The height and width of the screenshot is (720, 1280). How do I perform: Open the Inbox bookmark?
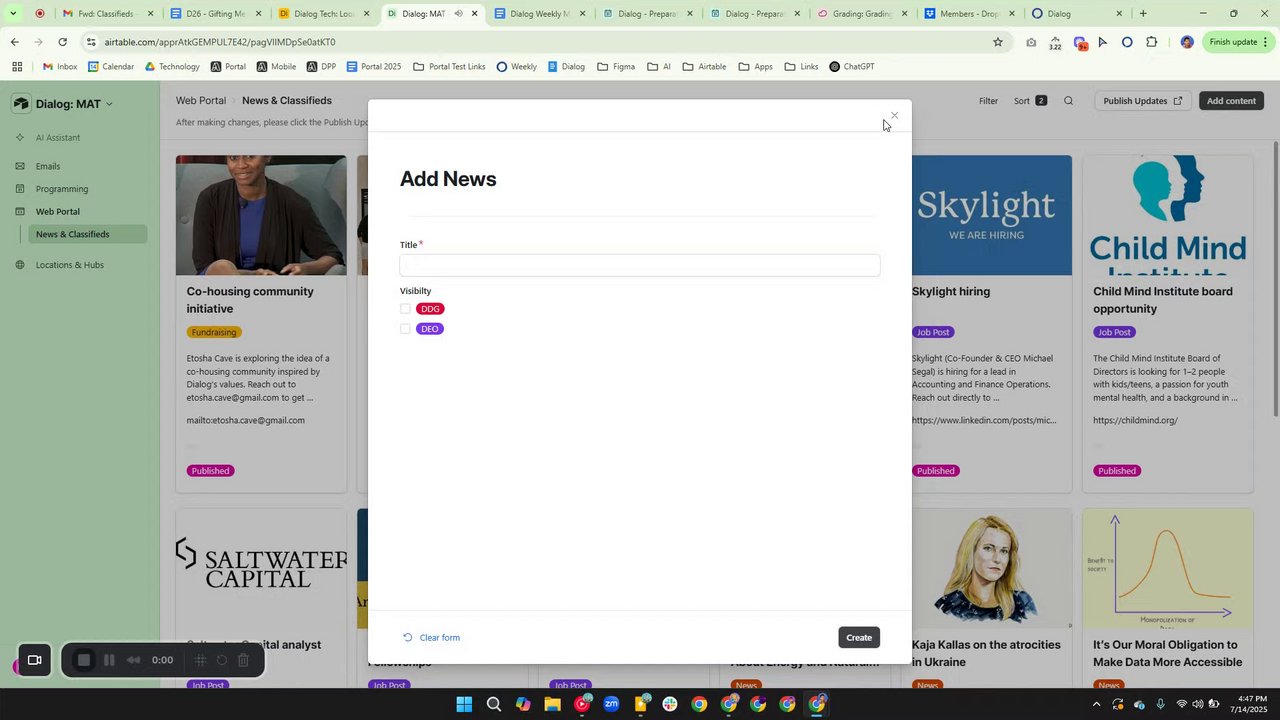tap(60, 67)
